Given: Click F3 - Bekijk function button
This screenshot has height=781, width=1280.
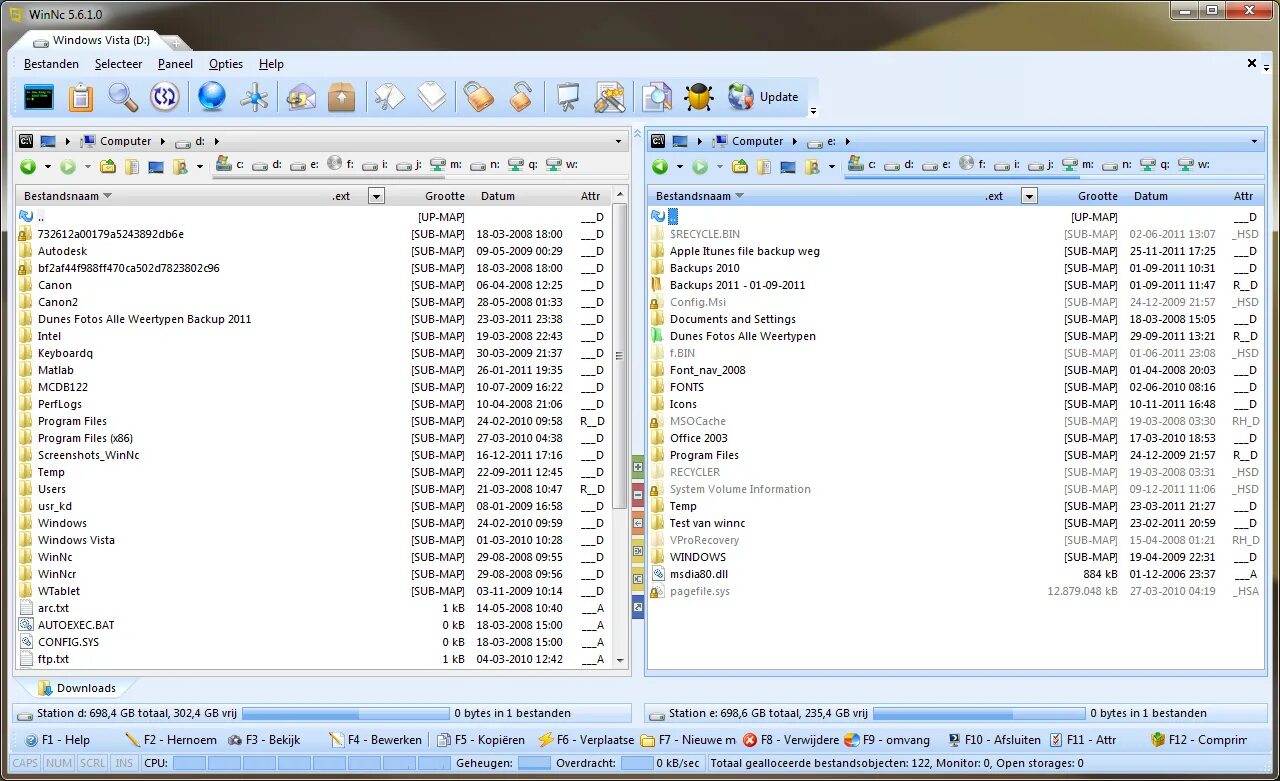Looking at the screenshot, I should pos(264,740).
